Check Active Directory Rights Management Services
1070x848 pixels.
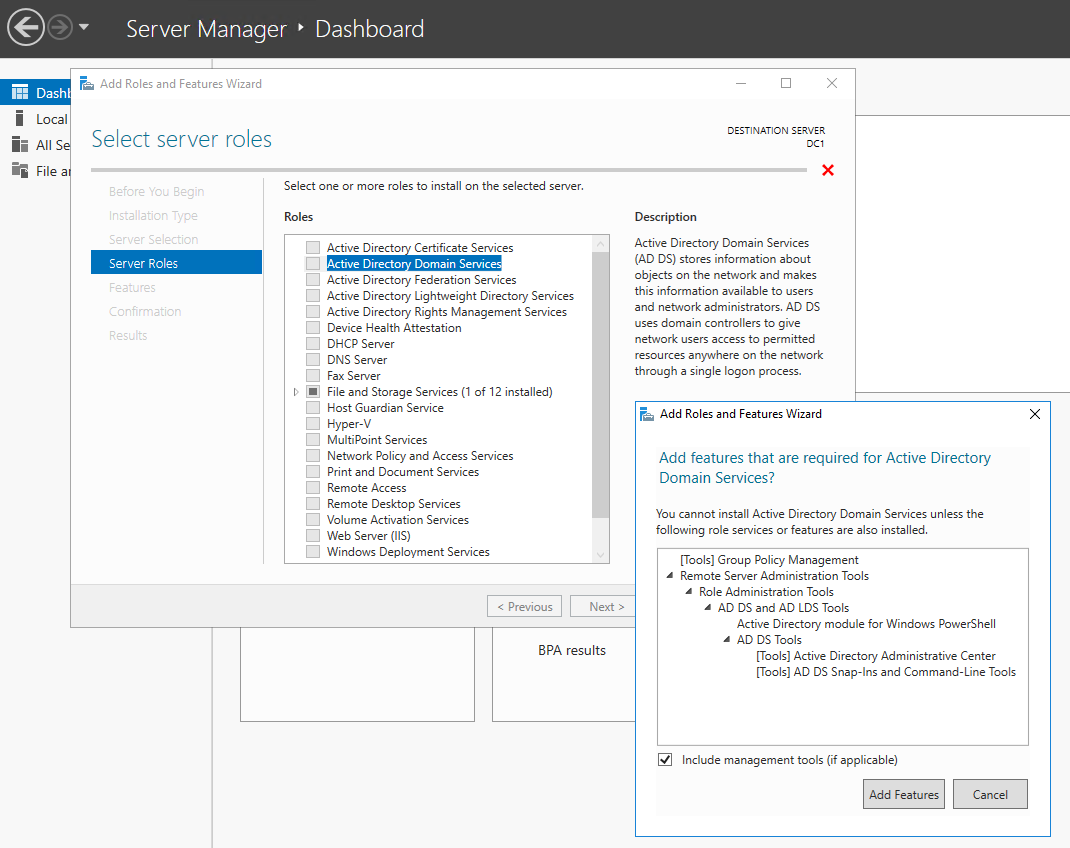click(313, 311)
